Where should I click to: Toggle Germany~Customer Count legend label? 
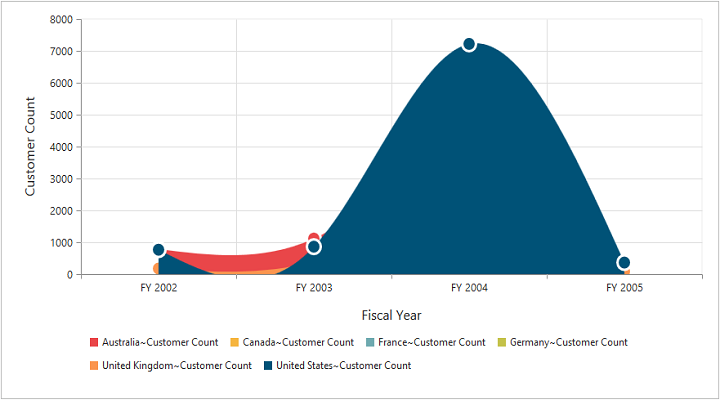pyautogui.click(x=568, y=342)
